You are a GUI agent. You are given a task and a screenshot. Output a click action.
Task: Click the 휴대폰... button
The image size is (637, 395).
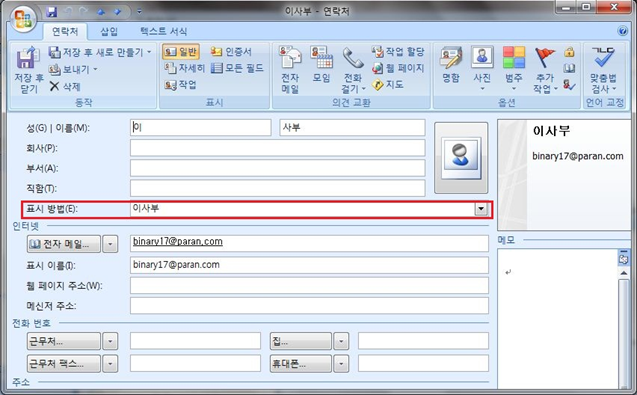click(301, 363)
